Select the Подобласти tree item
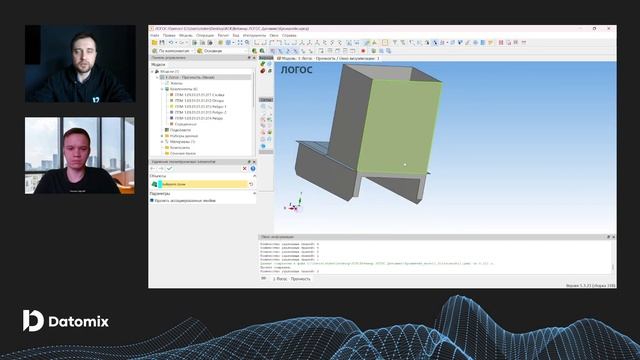Screen dimensions: 640x360 click(x=180, y=130)
